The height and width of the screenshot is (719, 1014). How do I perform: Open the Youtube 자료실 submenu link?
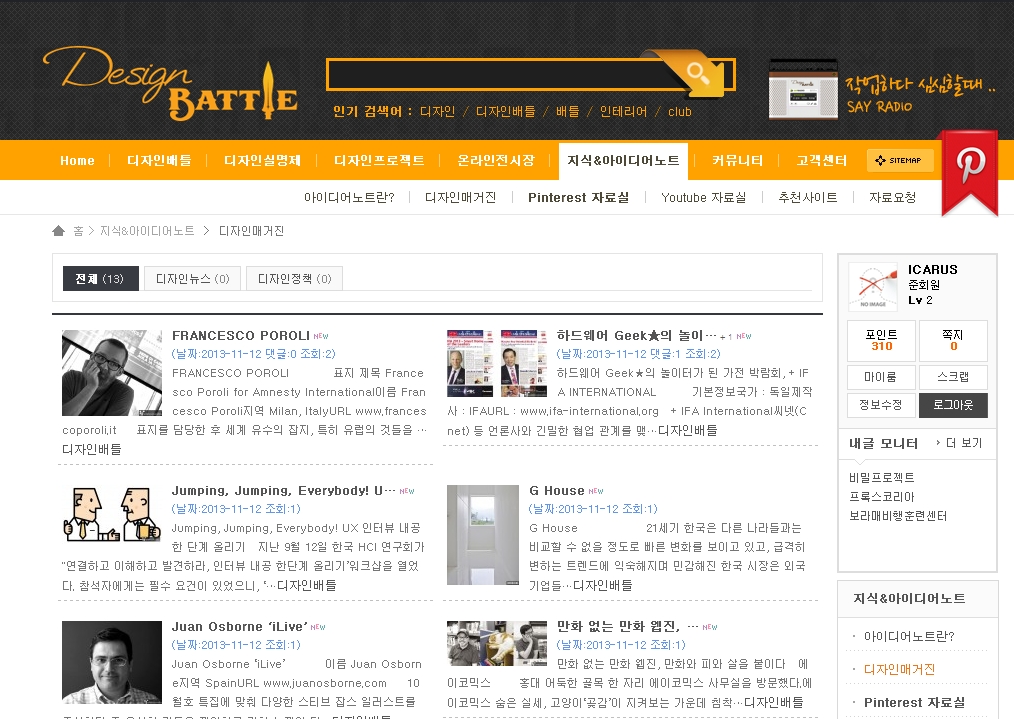[703, 198]
